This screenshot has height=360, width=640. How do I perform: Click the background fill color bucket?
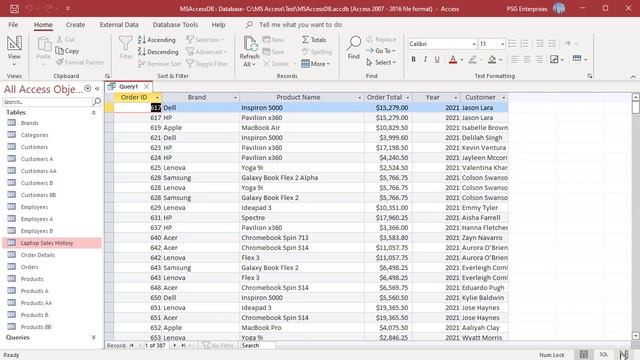[492, 60]
